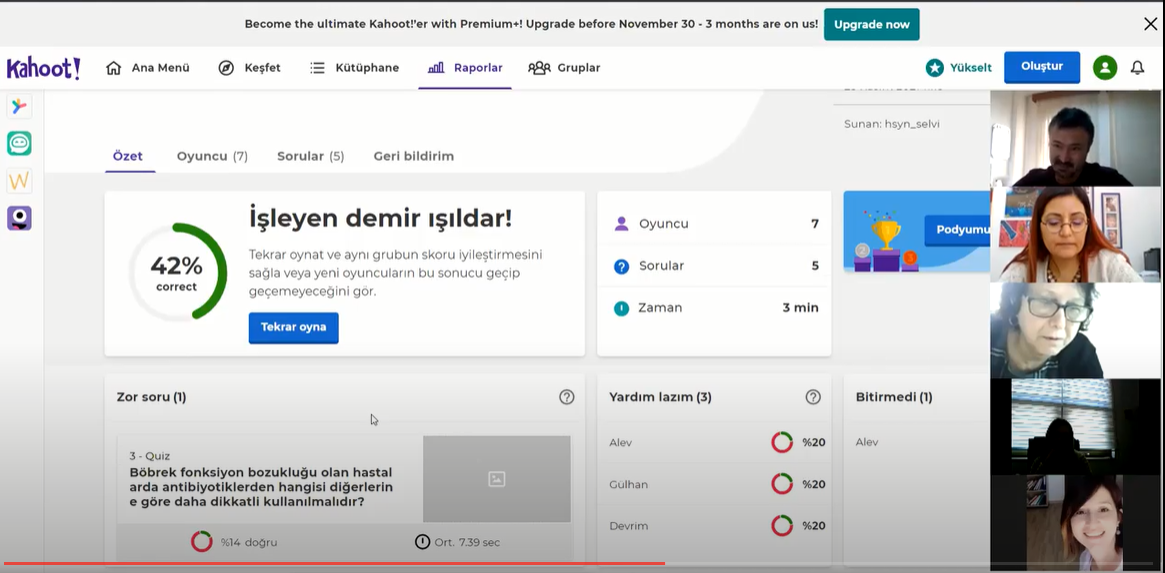Open Kütüphane from the top menu

(354, 68)
